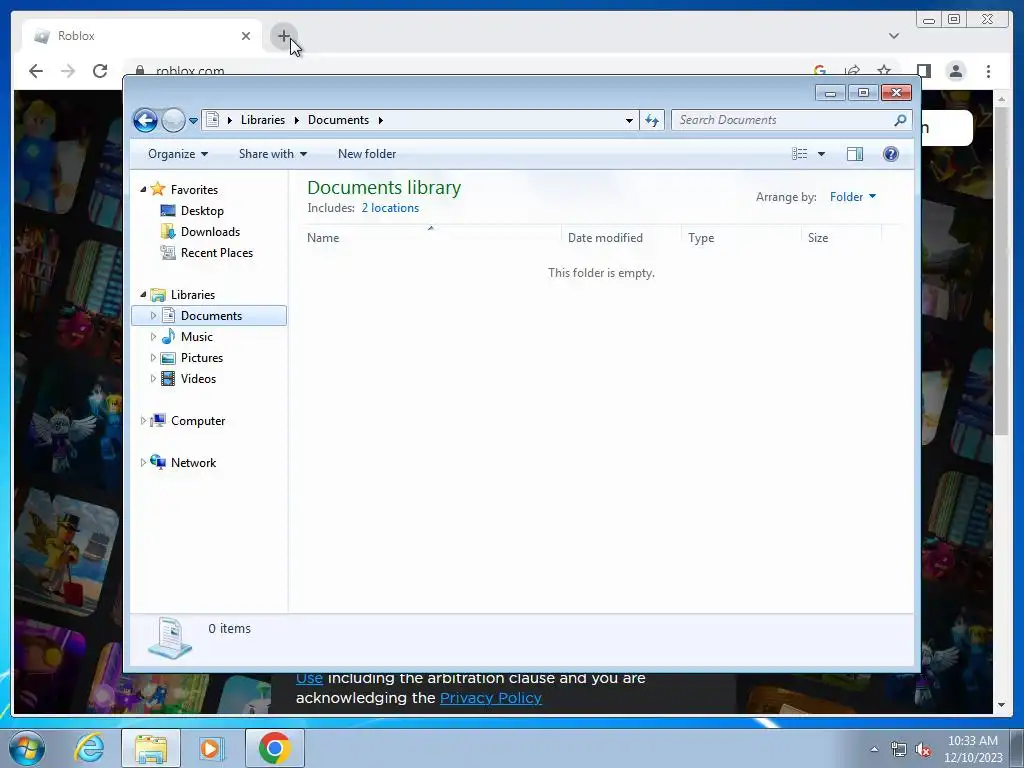Expand the Documents library triangle

[x=153, y=315]
